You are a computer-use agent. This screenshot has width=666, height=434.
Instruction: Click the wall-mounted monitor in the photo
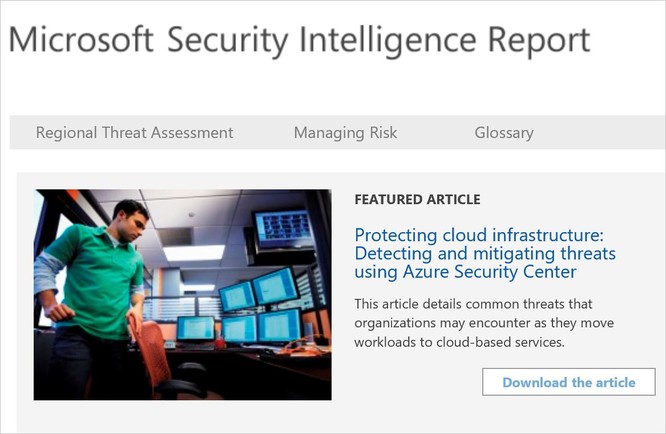click(x=283, y=228)
